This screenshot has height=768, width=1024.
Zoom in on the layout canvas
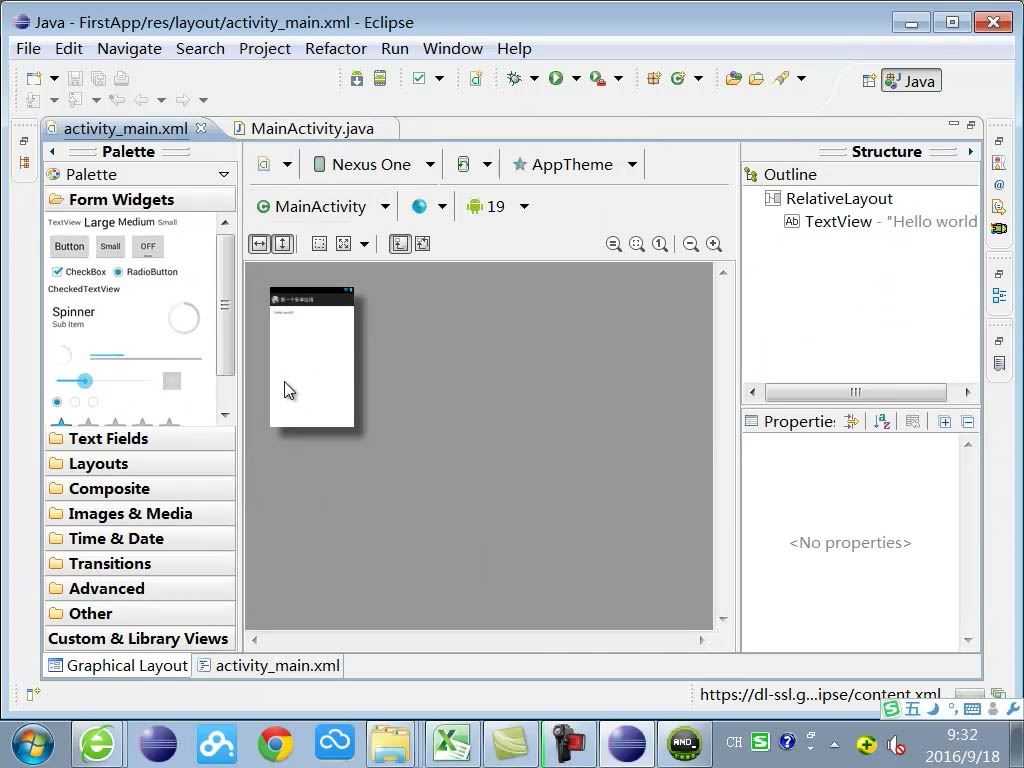coord(714,244)
